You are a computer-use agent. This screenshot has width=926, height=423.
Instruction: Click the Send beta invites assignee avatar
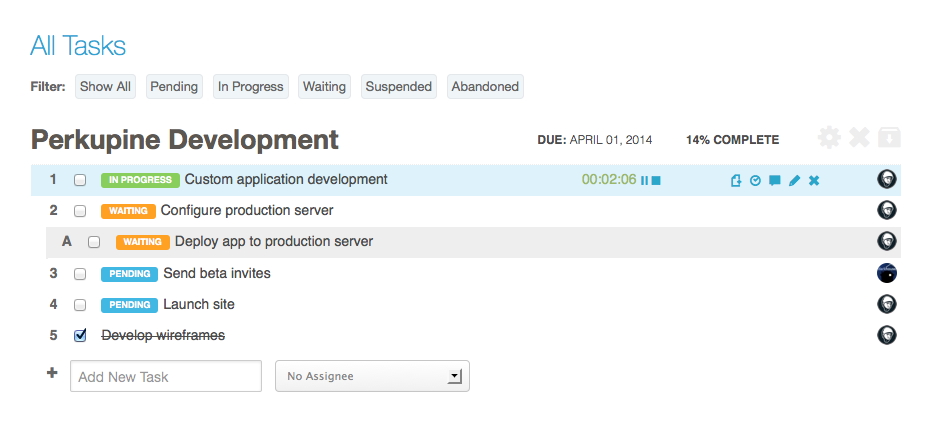click(886, 273)
